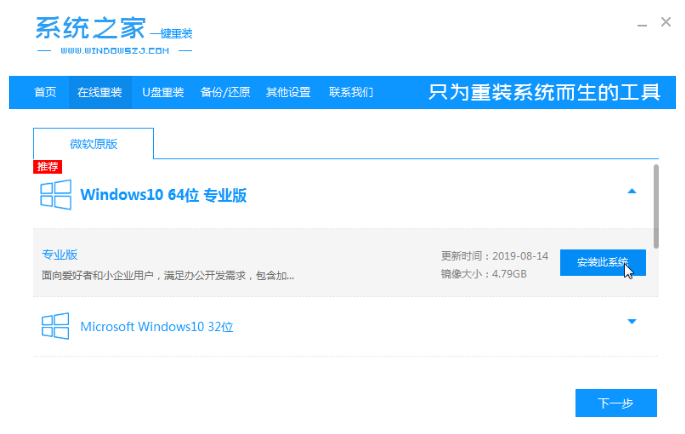Click the blue 专业版 edition label
Image resolution: width=685 pixels, height=434 pixels.
pos(60,254)
